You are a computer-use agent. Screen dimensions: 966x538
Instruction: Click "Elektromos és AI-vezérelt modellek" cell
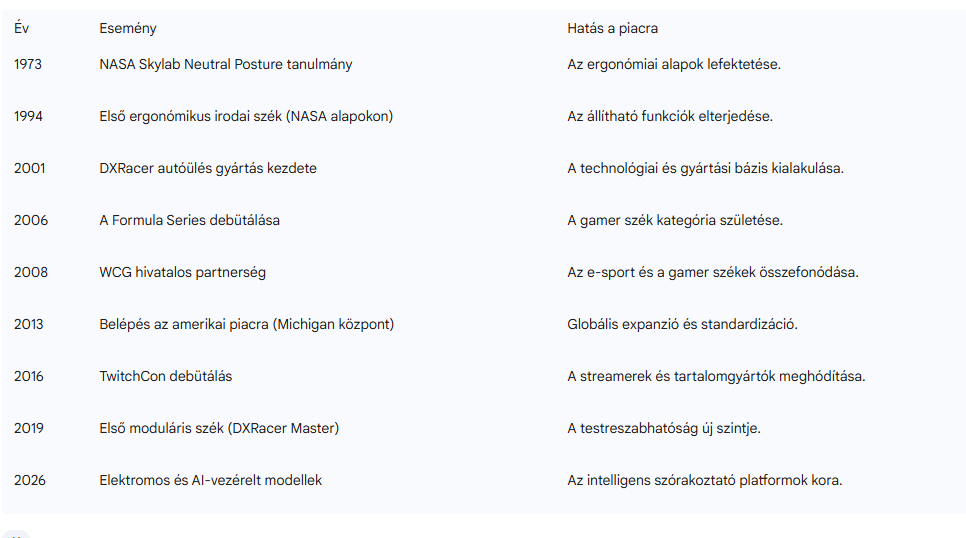tap(210, 480)
